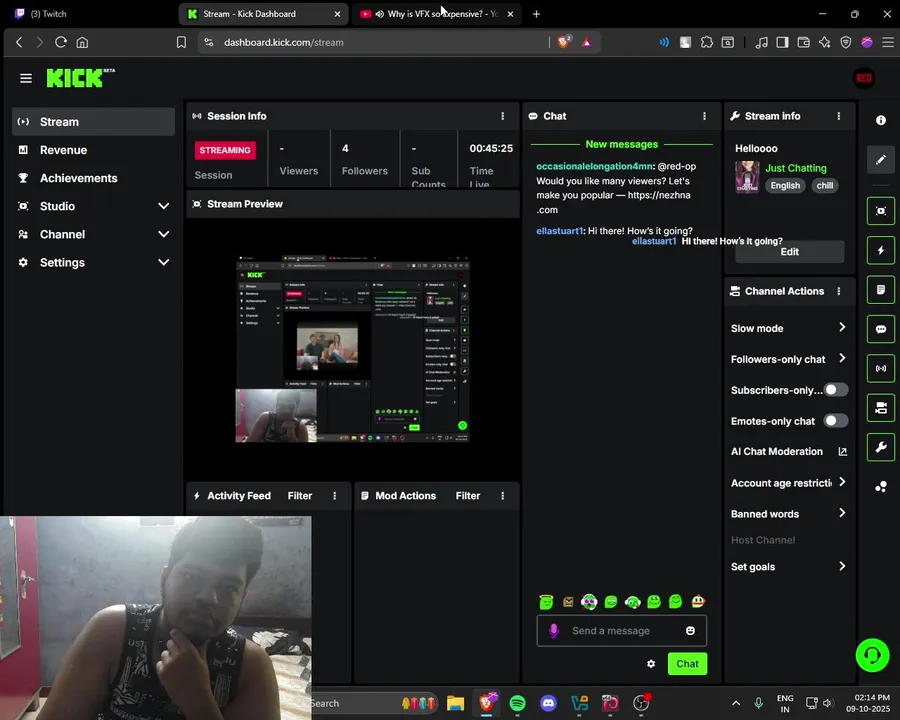Open chat settings gear icon
The height and width of the screenshot is (720, 900).
651,663
